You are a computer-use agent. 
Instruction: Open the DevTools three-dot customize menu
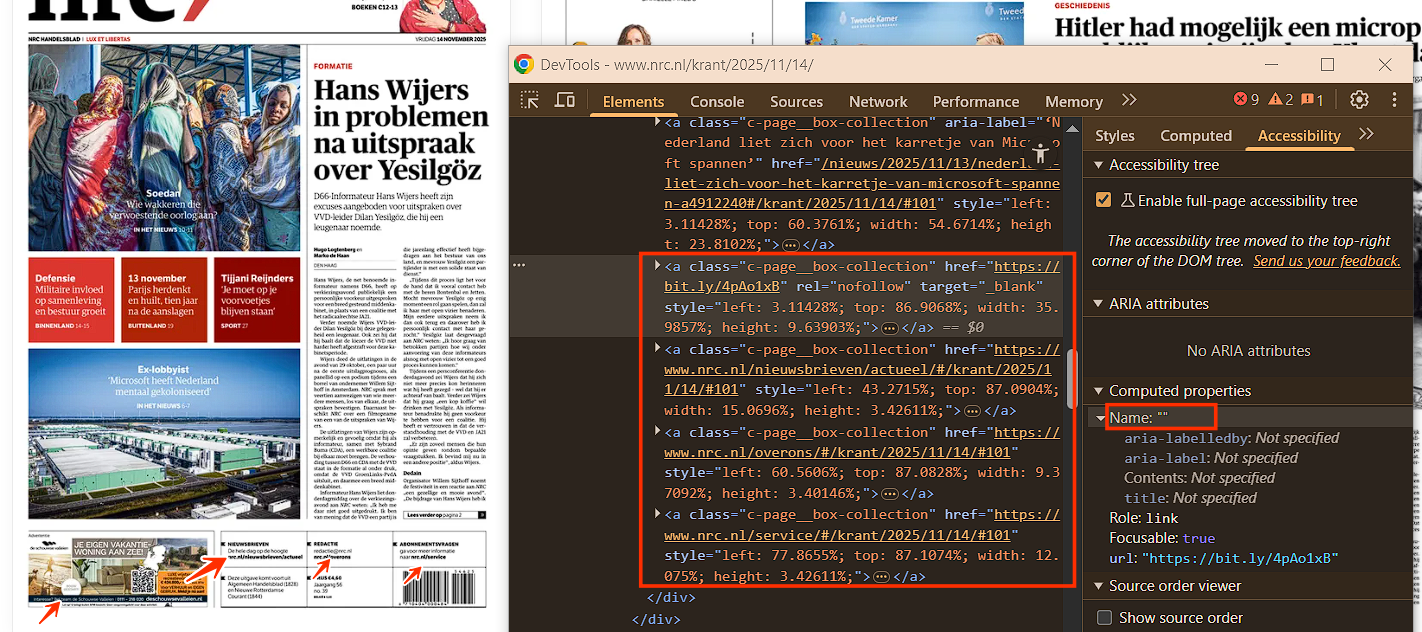point(1394,100)
